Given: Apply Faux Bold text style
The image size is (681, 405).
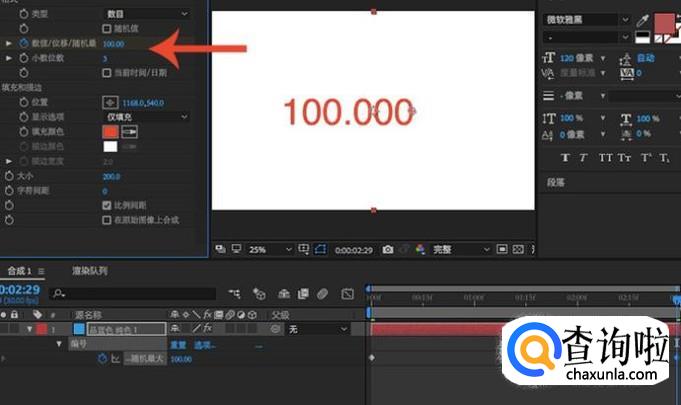Looking at the screenshot, I should (x=565, y=158).
